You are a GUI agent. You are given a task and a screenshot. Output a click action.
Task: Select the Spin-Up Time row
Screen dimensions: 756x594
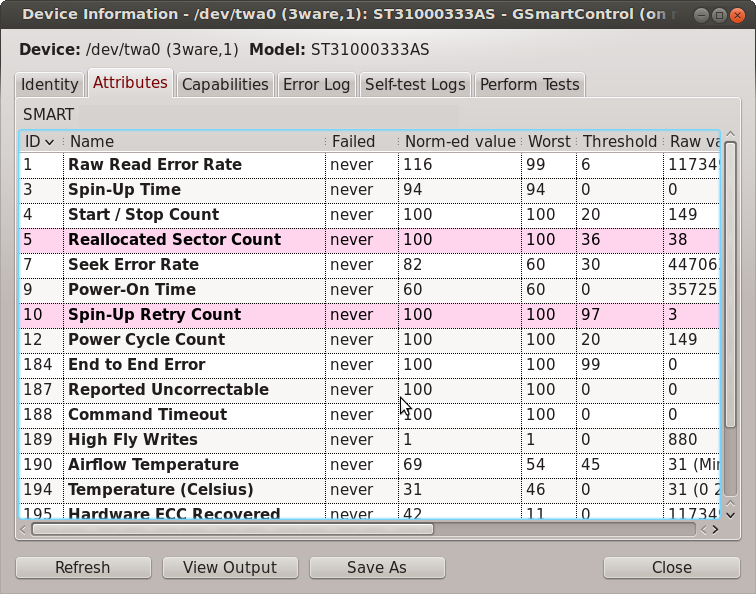[x=370, y=190]
